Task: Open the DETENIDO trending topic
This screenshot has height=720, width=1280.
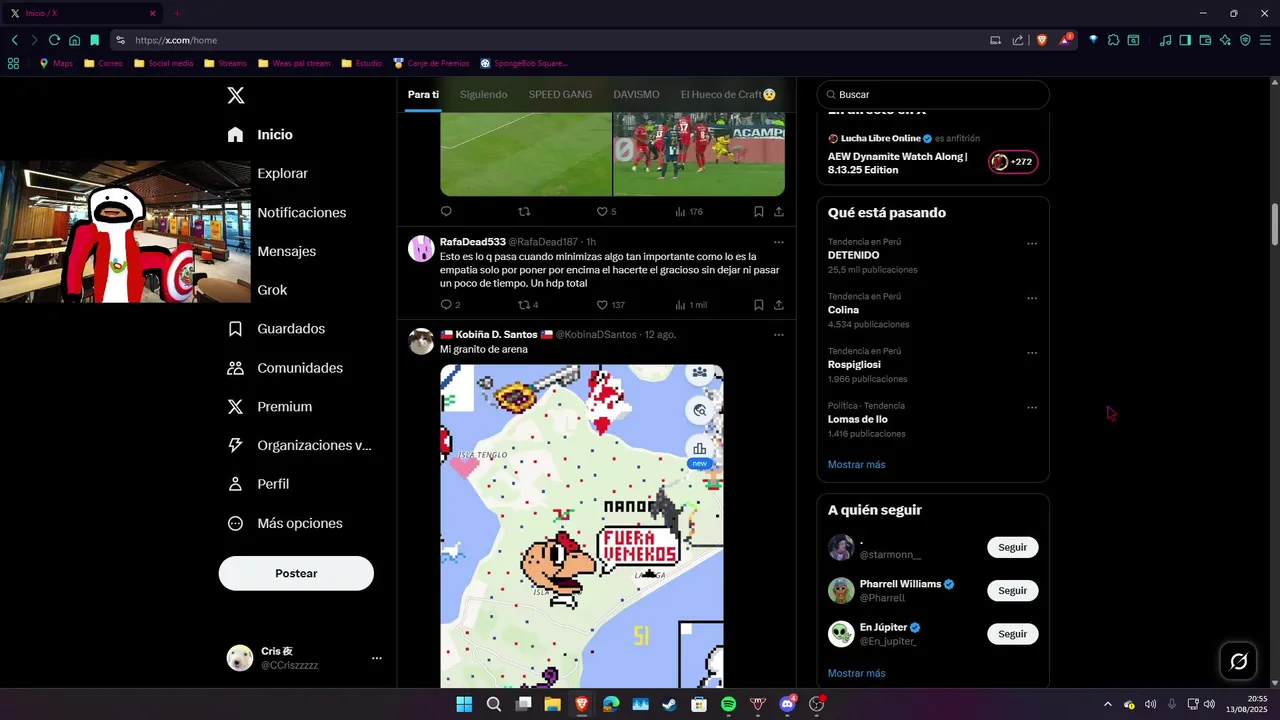Action: click(853, 255)
